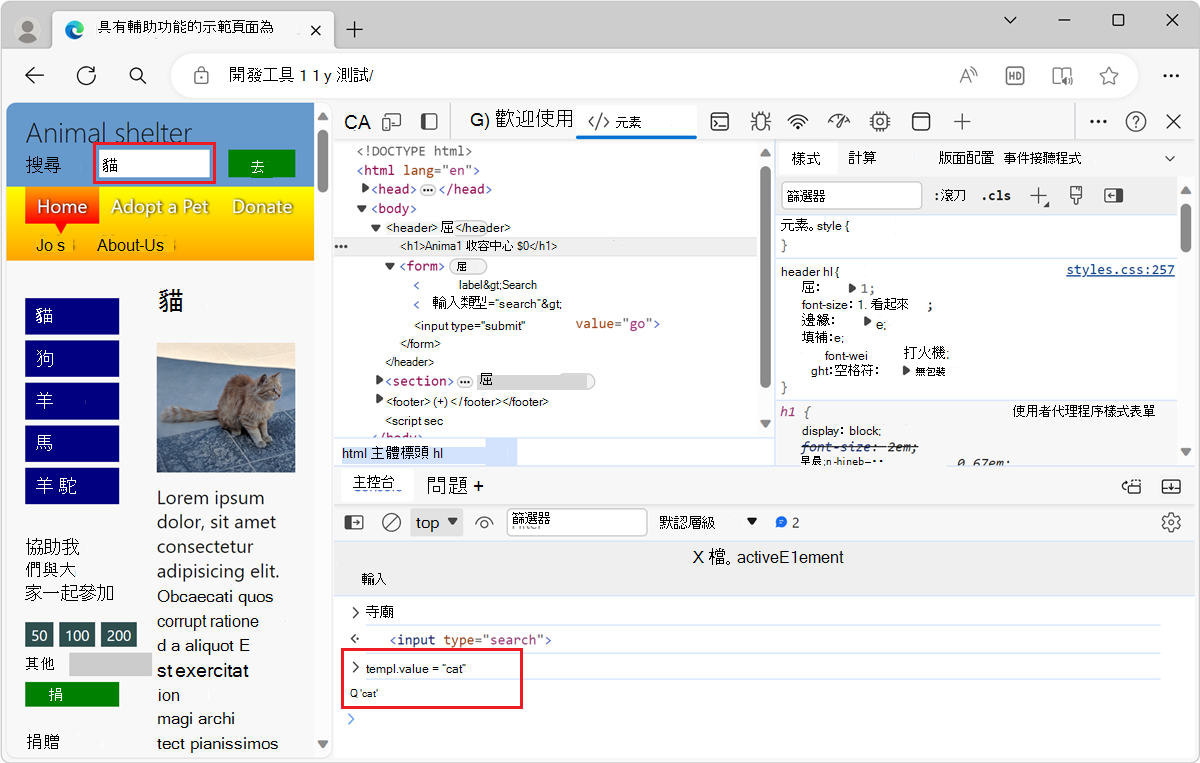
Task: Open the Donate navigation link
Action: (262, 207)
